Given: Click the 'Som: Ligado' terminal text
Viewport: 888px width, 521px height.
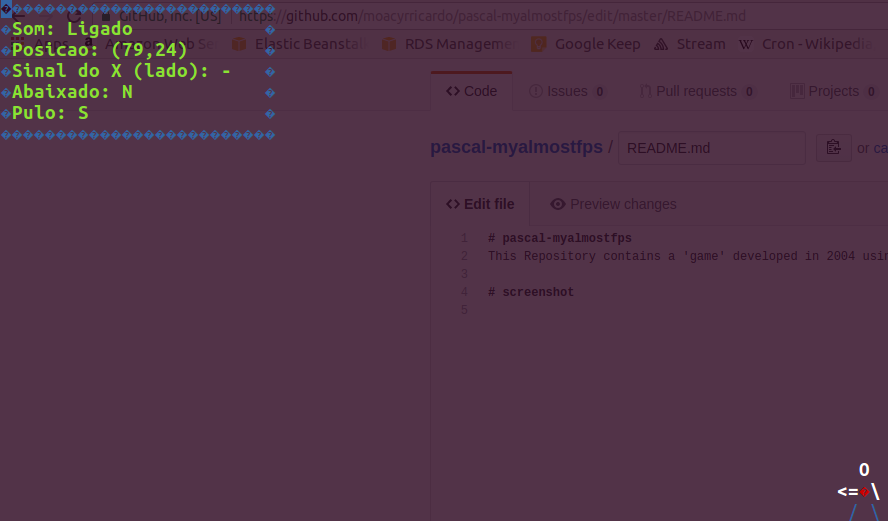Looking at the screenshot, I should click(72, 29).
